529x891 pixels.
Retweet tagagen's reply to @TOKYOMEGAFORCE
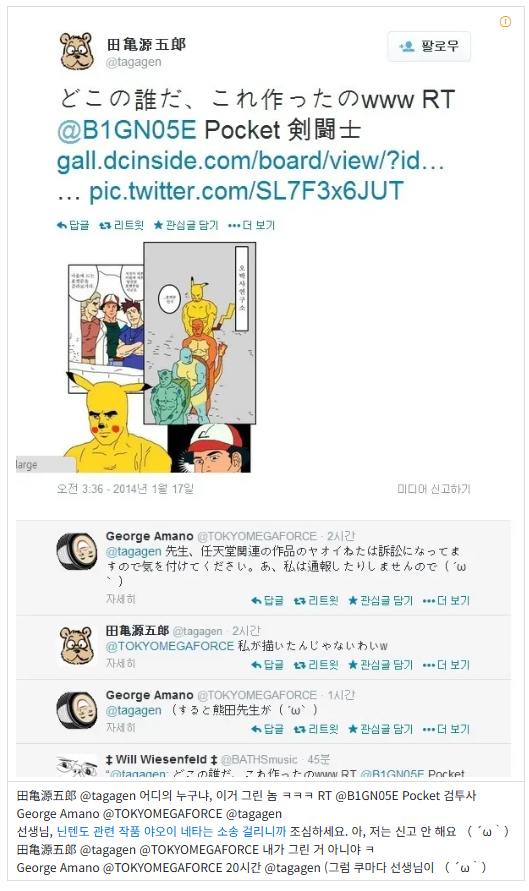[x=316, y=664]
